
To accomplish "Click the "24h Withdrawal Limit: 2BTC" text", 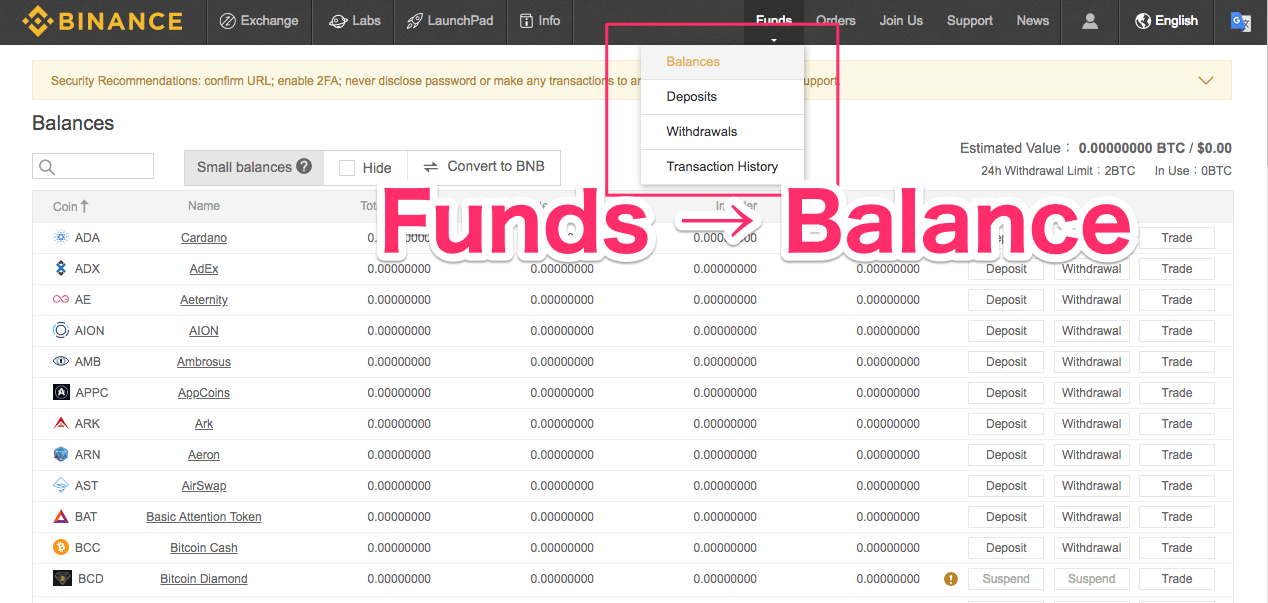I will click(x=1058, y=171).
